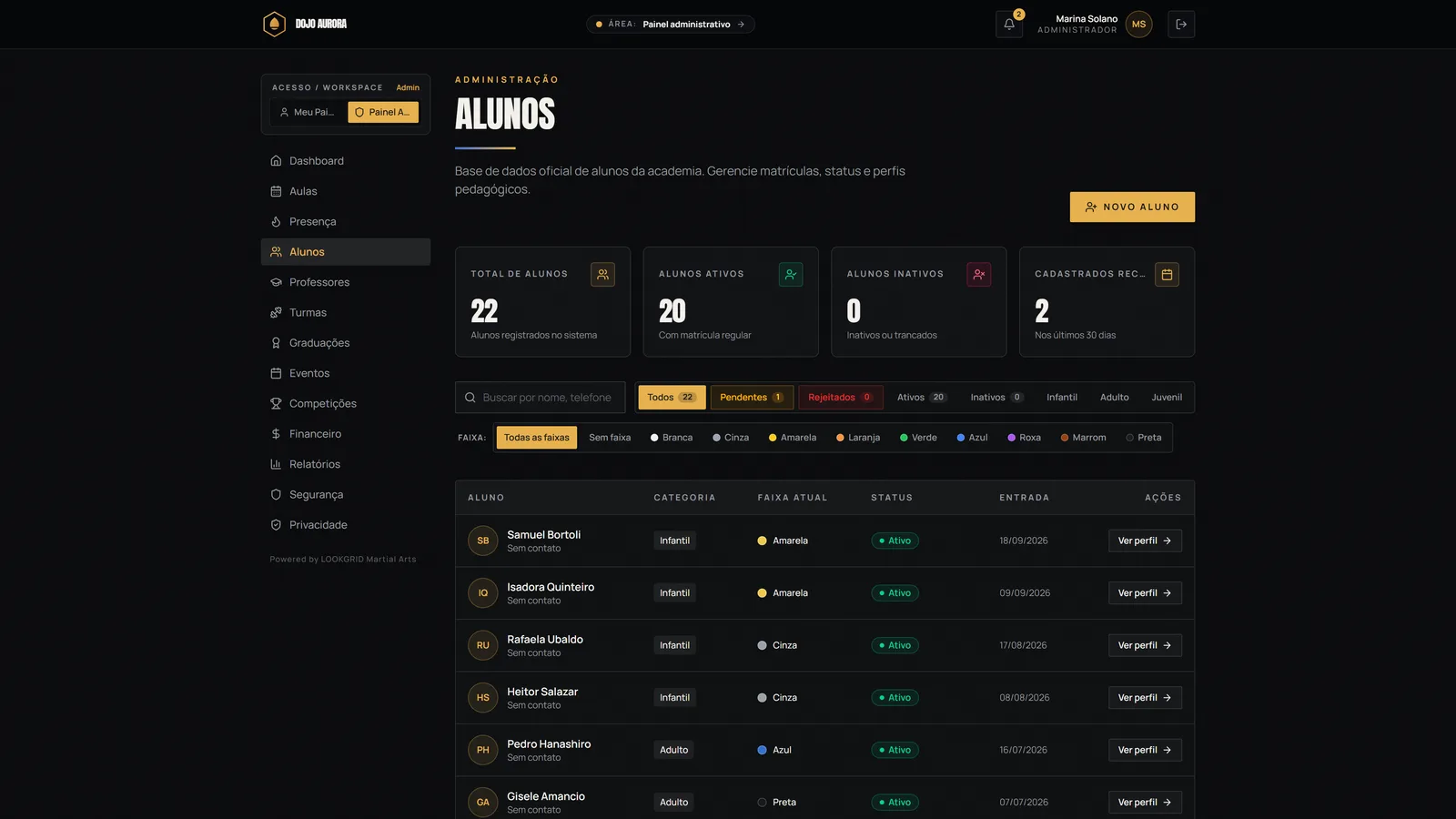This screenshot has height=819, width=1456.
Task: View perfil of Rafaela Ubaldo
Action: pos(1145,645)
